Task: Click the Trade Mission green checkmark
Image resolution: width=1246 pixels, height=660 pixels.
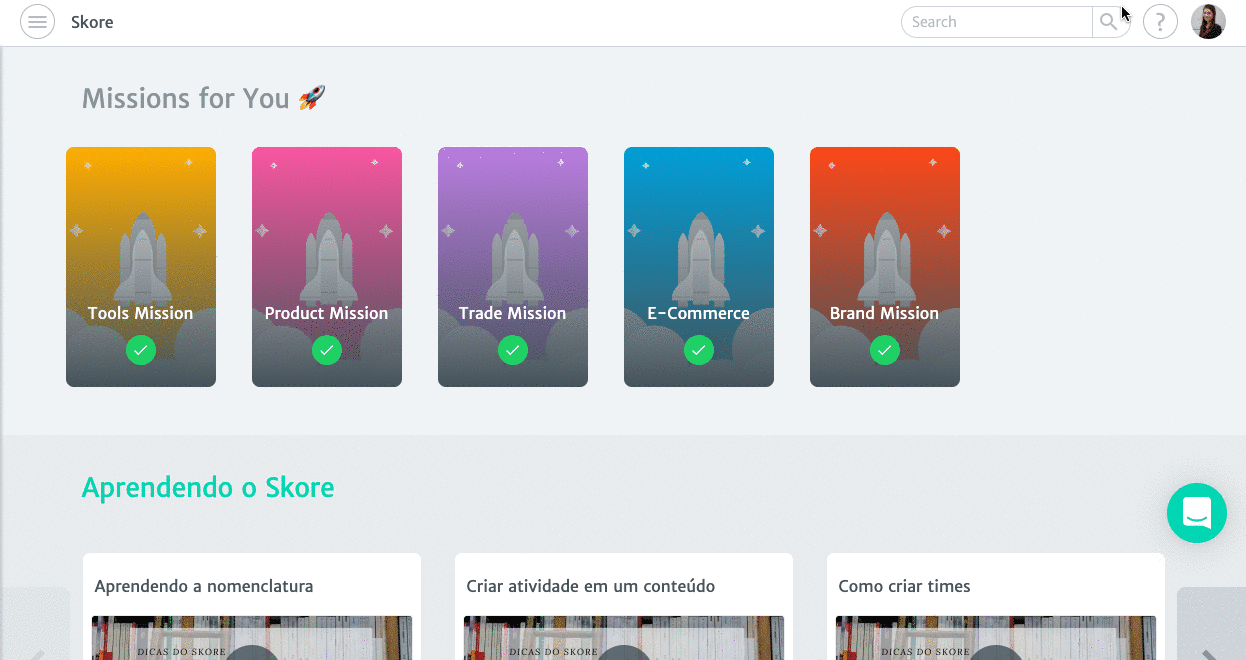Action: pyautogui.click(x=513, y=350)
